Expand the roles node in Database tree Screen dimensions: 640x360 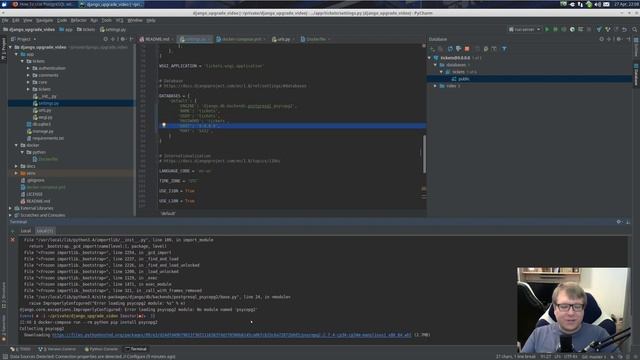click(x=435, y=86)
